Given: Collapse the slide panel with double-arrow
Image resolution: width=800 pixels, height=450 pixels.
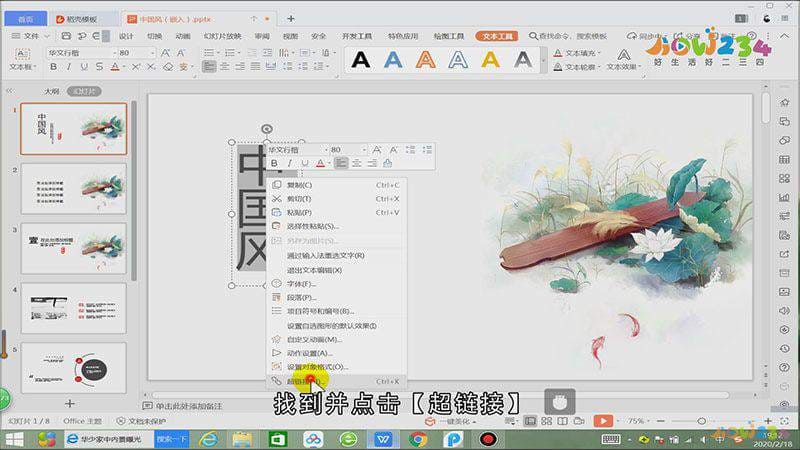Looking at the screenshot, I should pos(10,91).
